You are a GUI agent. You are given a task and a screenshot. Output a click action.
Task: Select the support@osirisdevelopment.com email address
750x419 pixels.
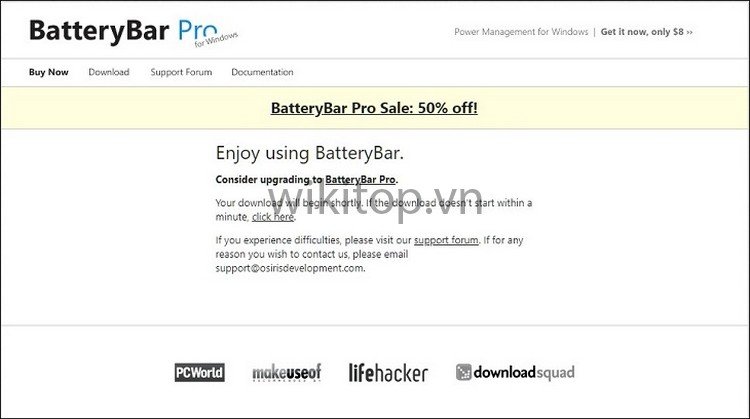pos(289,268)
